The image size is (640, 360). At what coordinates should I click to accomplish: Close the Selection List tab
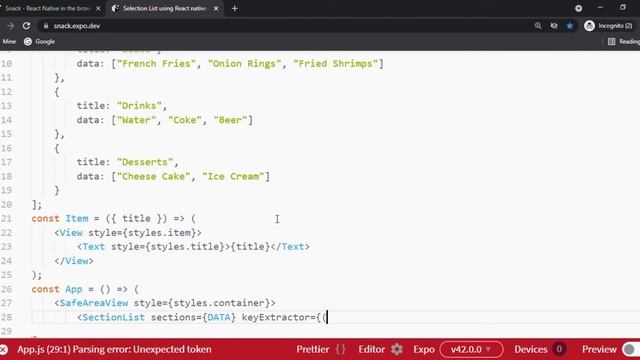click(216, 9)
